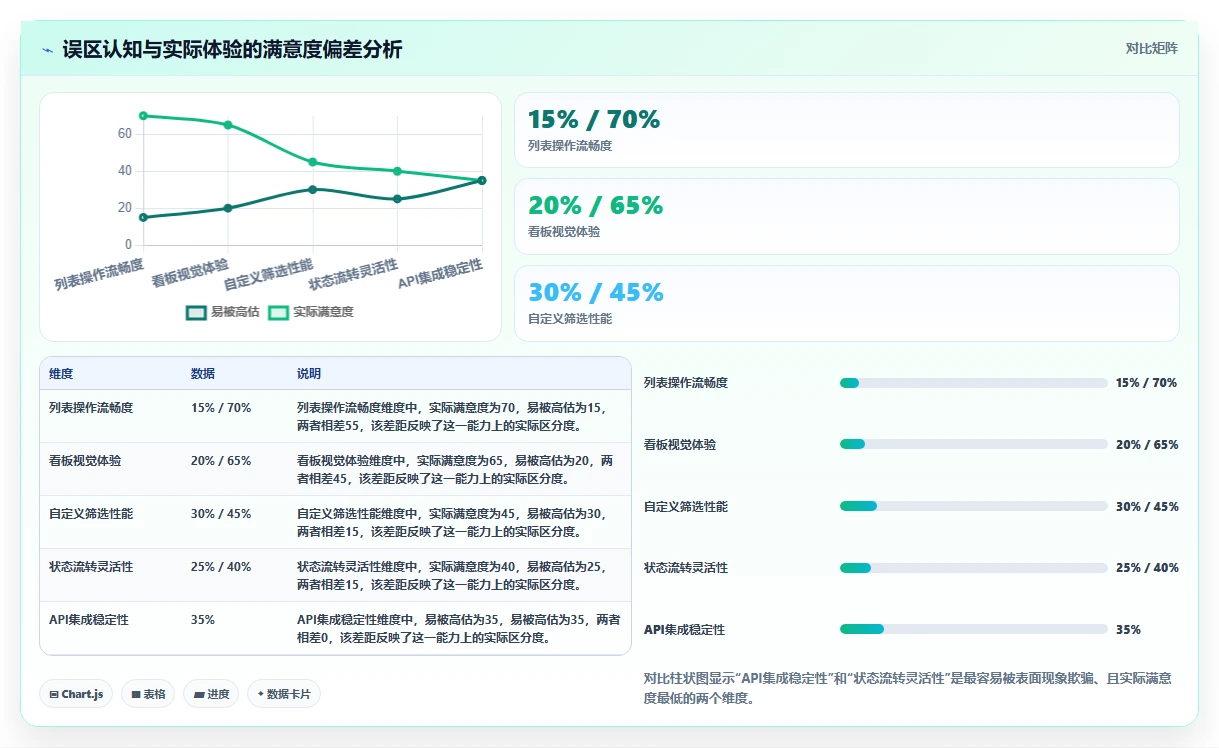Click the API集成稳定性 progress bar
This screenshot has height=748, width=1219.
[x=973, y=629]
